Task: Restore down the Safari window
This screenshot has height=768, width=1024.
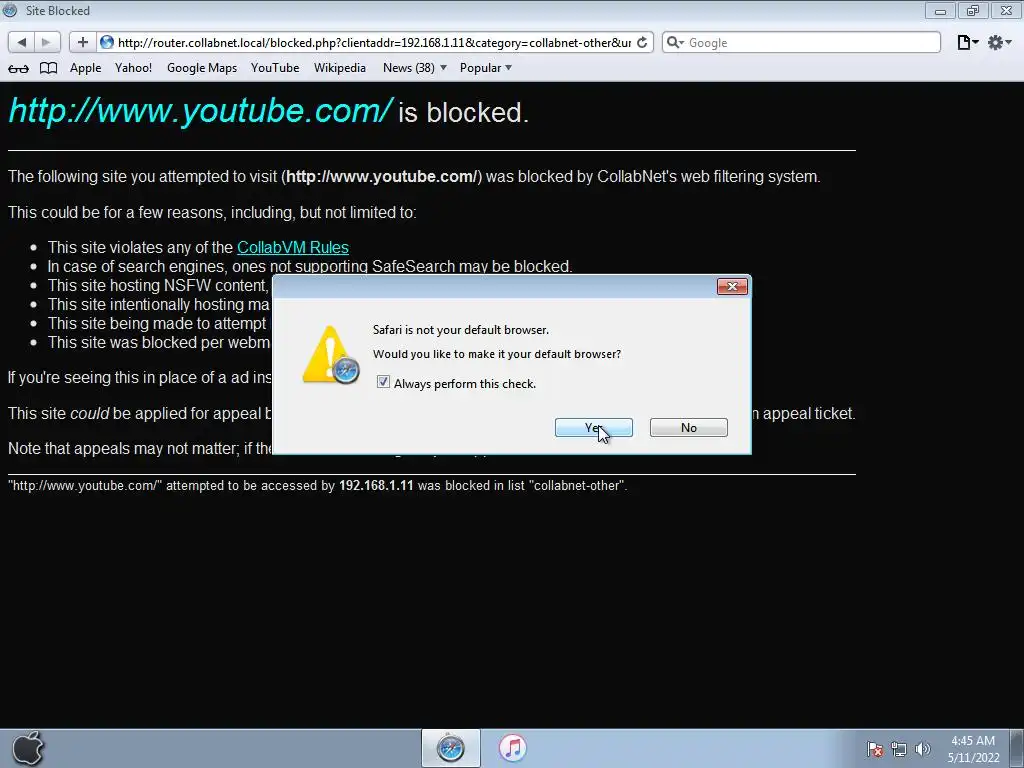Action: tap(973, 11)
